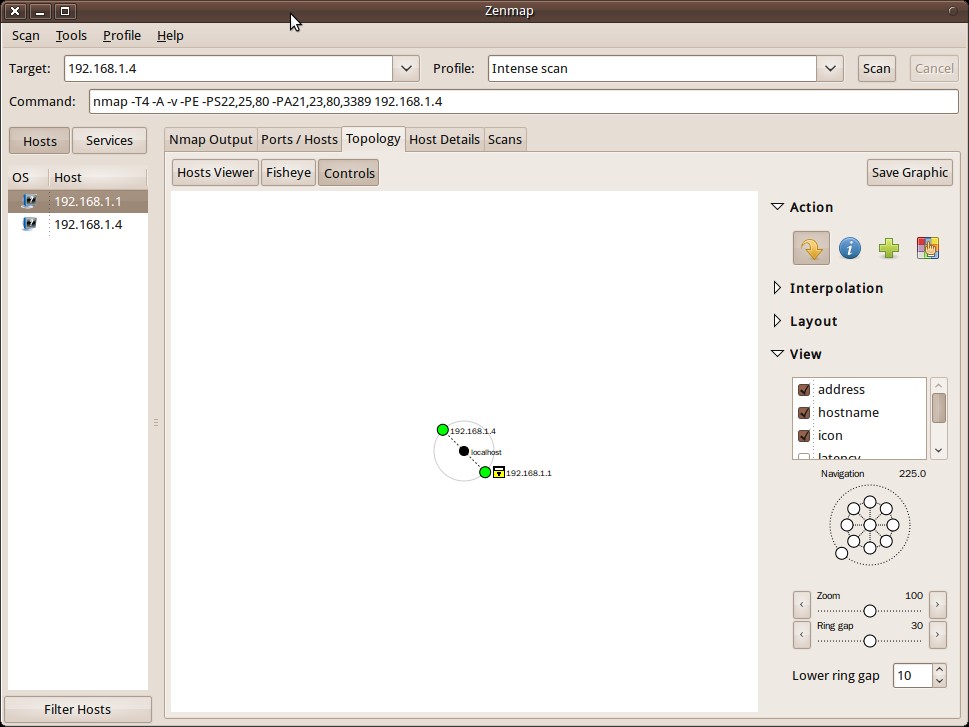969x727 pixels.
Task: Increase Zoom with right arrow button
Action: (937, 604)
